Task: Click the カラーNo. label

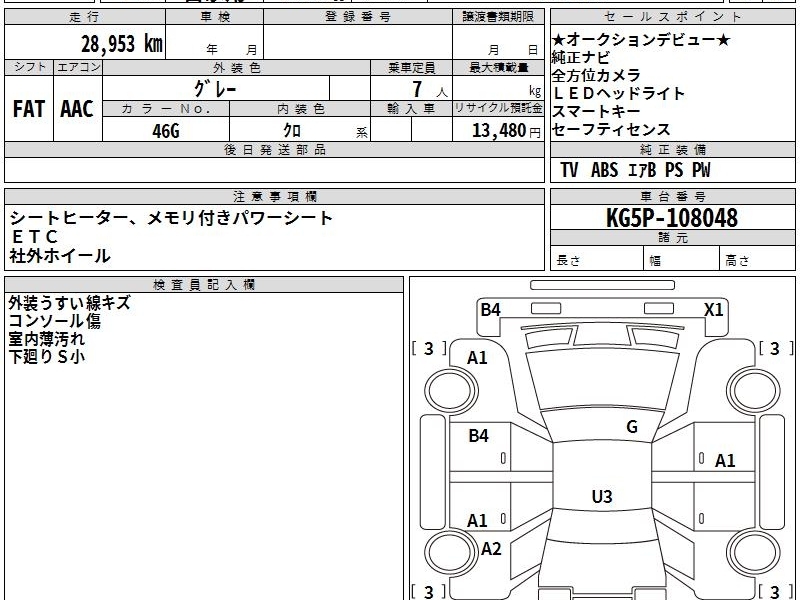Action: click(166, 109)
